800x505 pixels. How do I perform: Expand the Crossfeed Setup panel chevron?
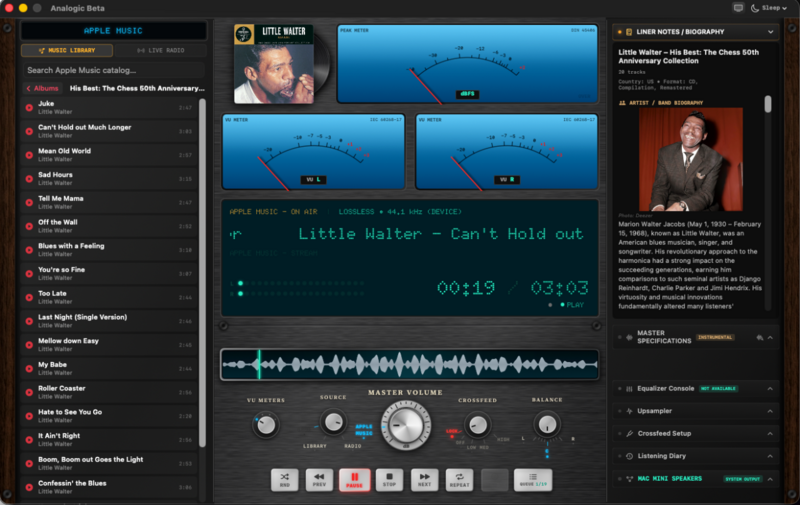770,434
